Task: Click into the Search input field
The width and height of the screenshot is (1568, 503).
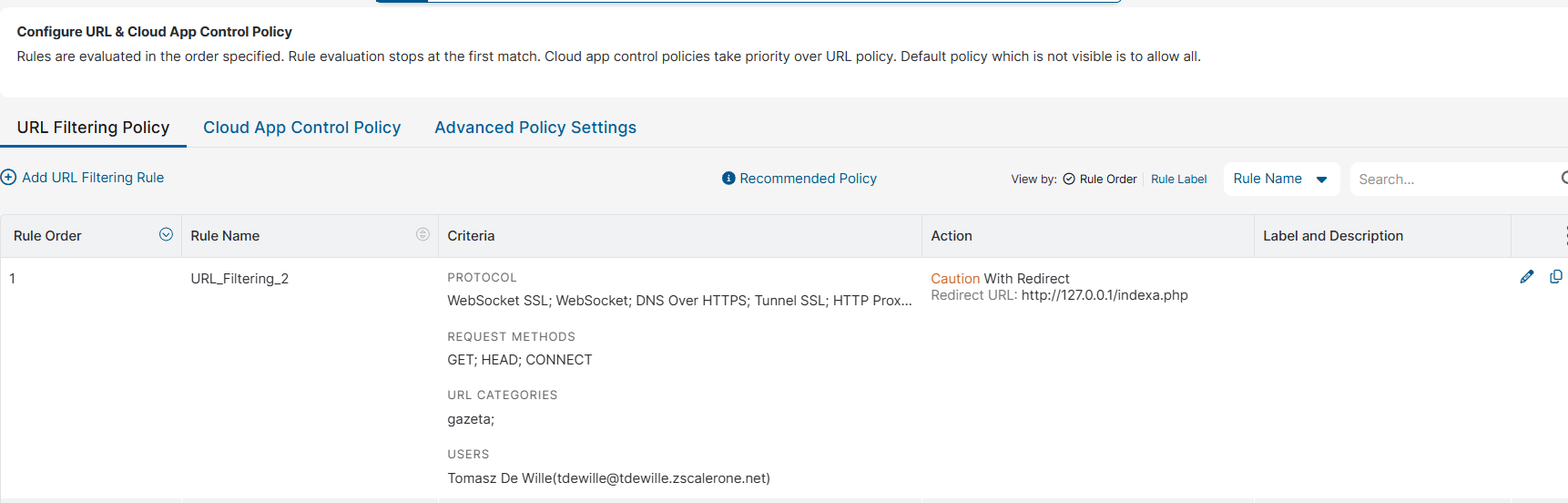Action: point(1452,180)
